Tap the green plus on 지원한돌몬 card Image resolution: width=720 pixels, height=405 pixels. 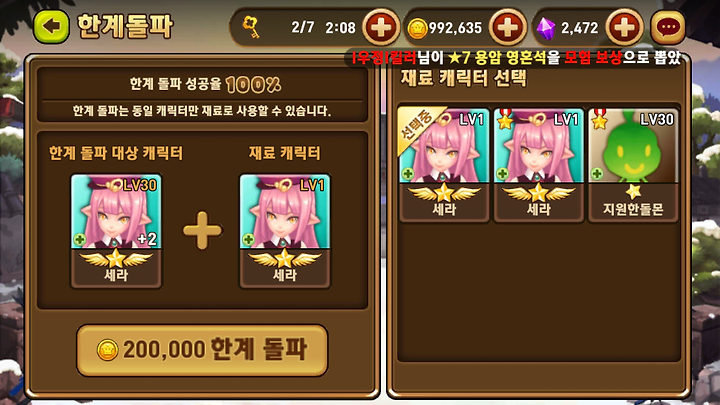(597, 173)
